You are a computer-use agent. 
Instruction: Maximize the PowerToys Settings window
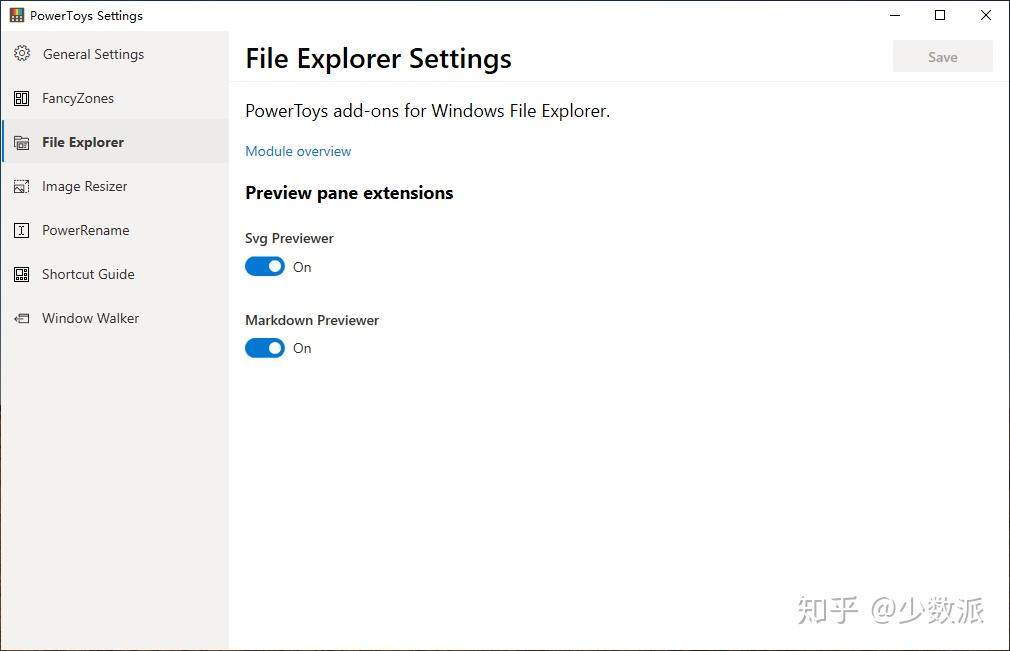click(x=940, y=15)
